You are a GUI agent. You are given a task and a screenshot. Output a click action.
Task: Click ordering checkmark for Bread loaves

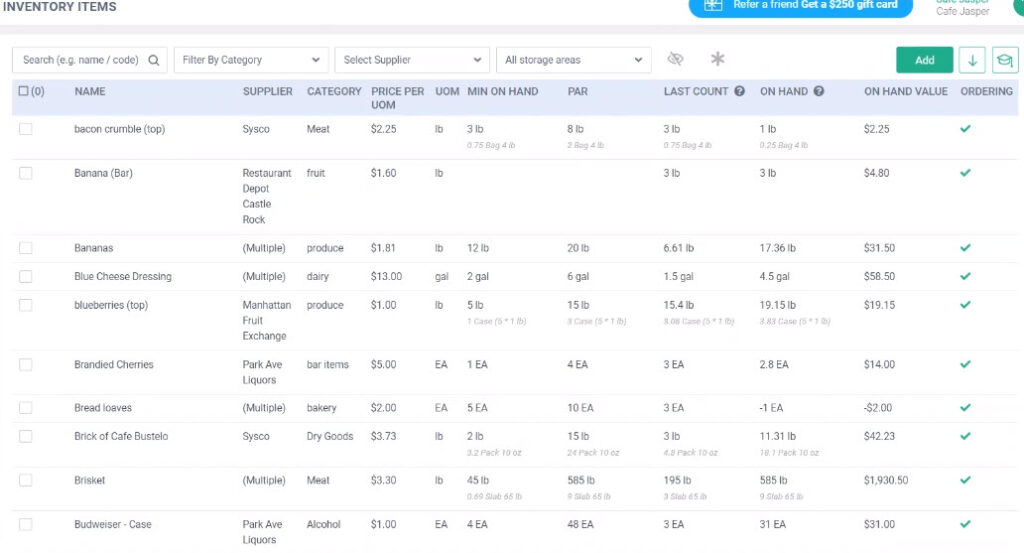[x=965, y=407]
